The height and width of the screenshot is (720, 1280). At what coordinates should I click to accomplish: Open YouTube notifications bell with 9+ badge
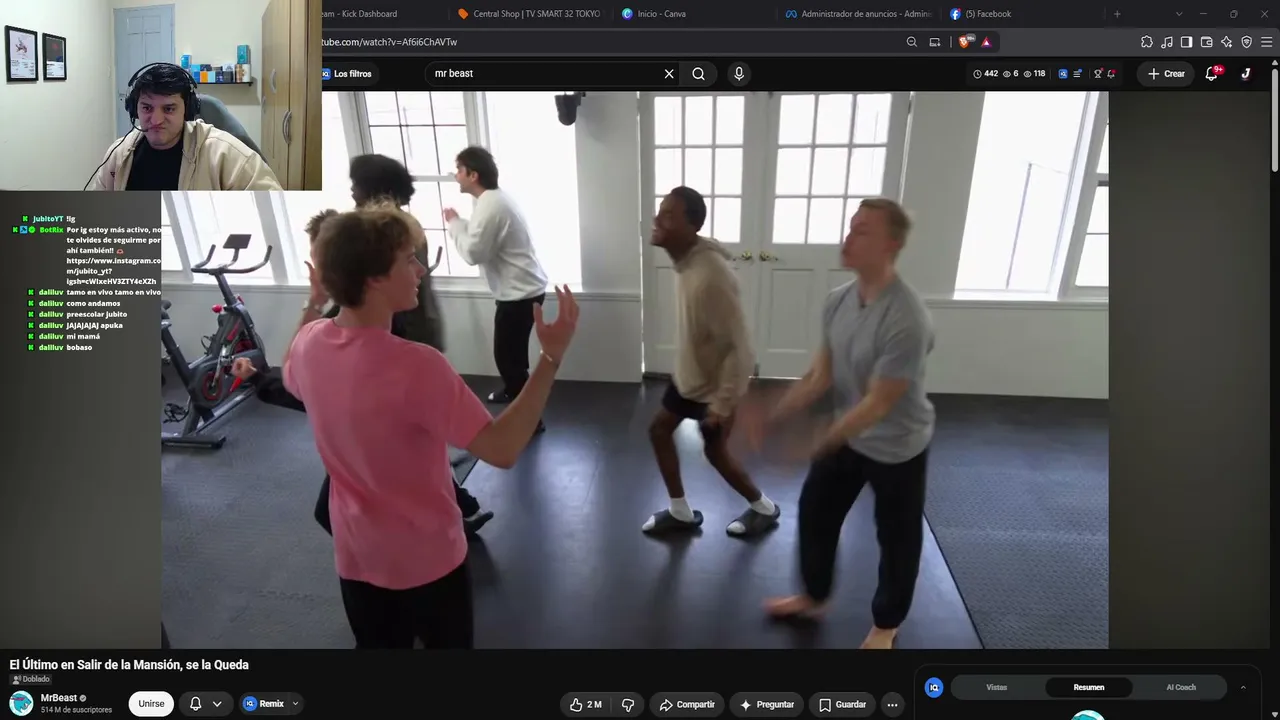point(1212,73)
